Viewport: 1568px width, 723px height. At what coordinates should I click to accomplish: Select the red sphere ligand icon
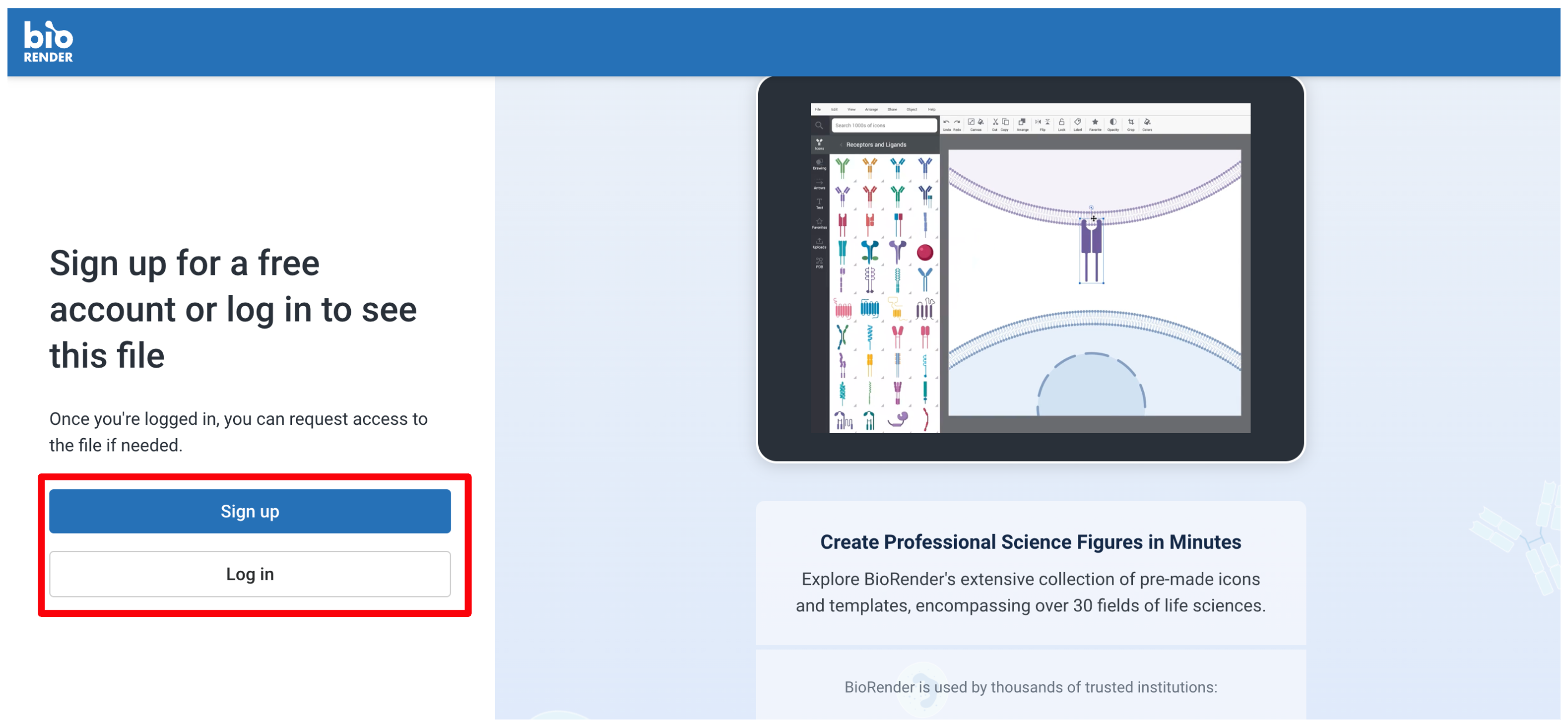point(925,252)
